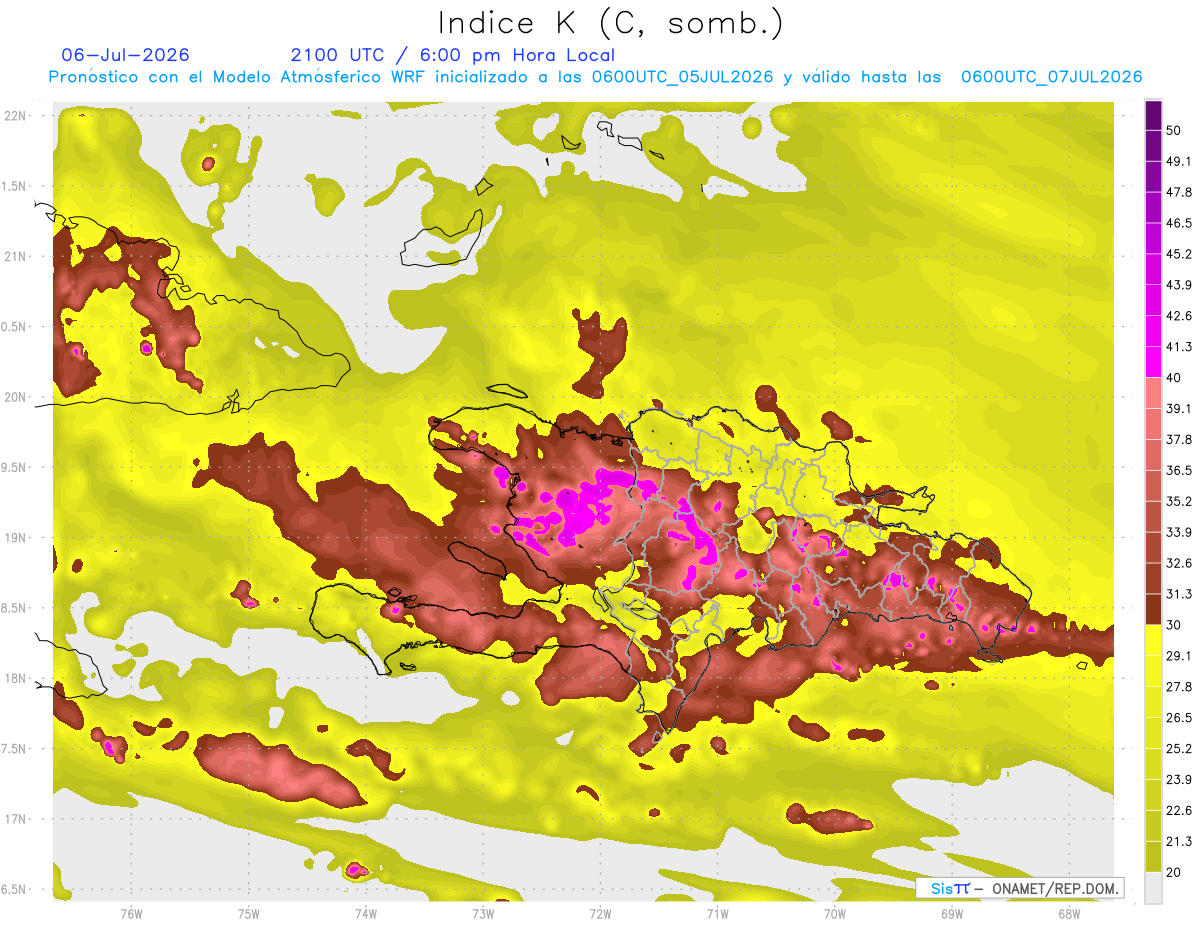Click the '71W' longitude label
The height and width of the screenshot is (927, 1200).
[716, 913]
